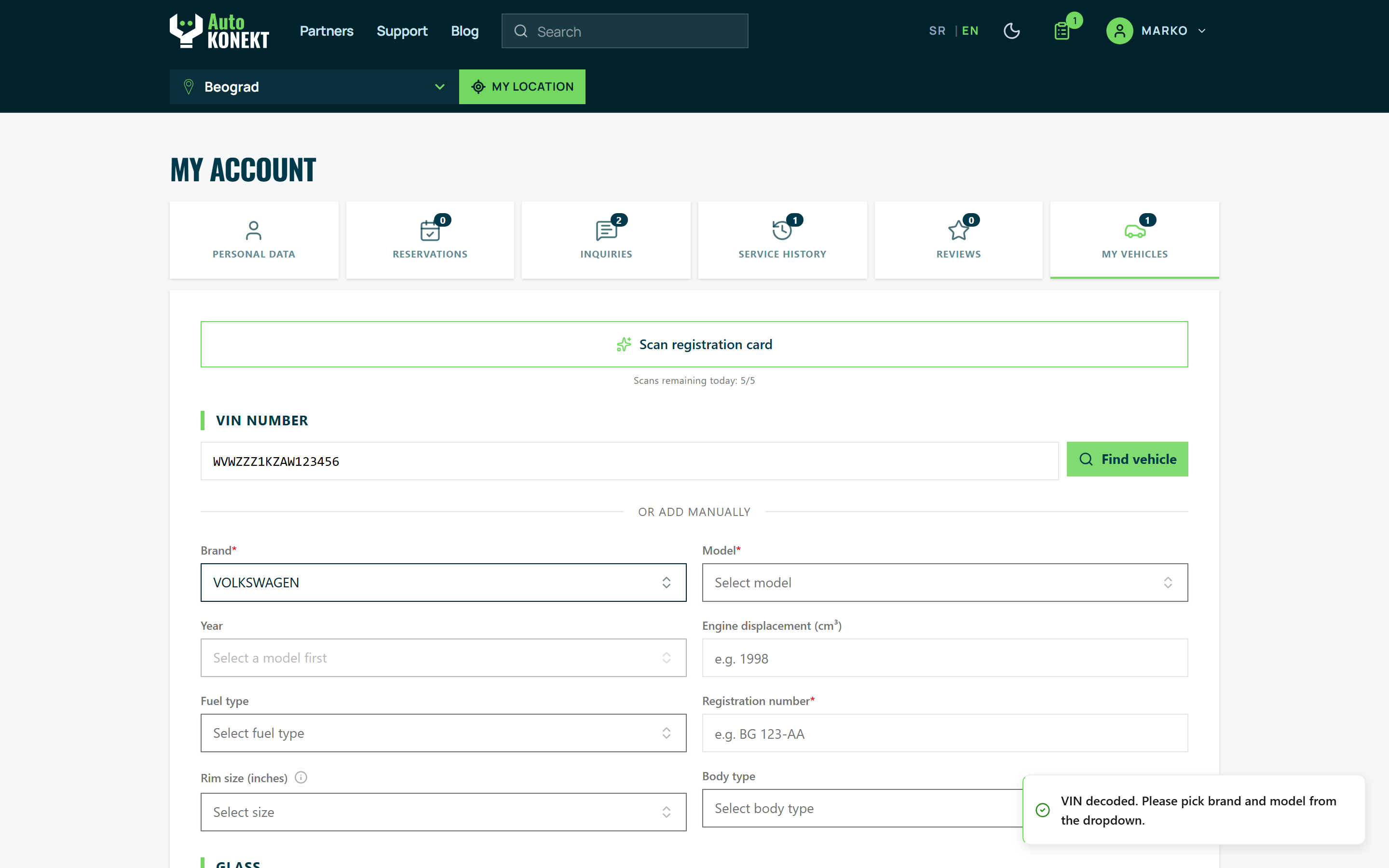Click the Marko user avatar icon

[1119, 31]
